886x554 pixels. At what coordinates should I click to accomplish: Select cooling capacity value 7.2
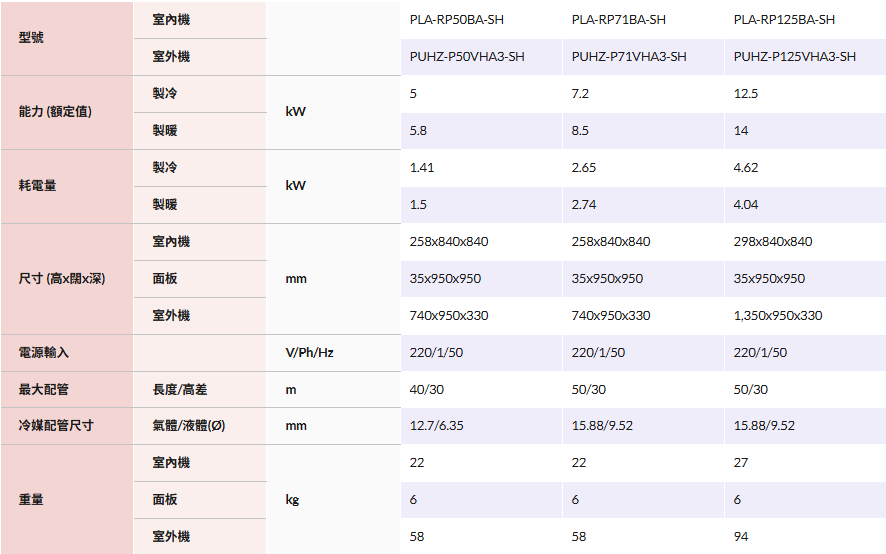(x=580, y=94)
